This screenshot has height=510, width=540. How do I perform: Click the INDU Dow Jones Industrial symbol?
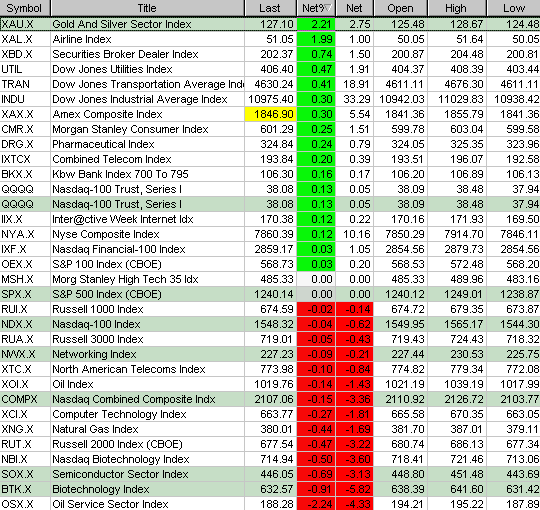coord(13,99)
